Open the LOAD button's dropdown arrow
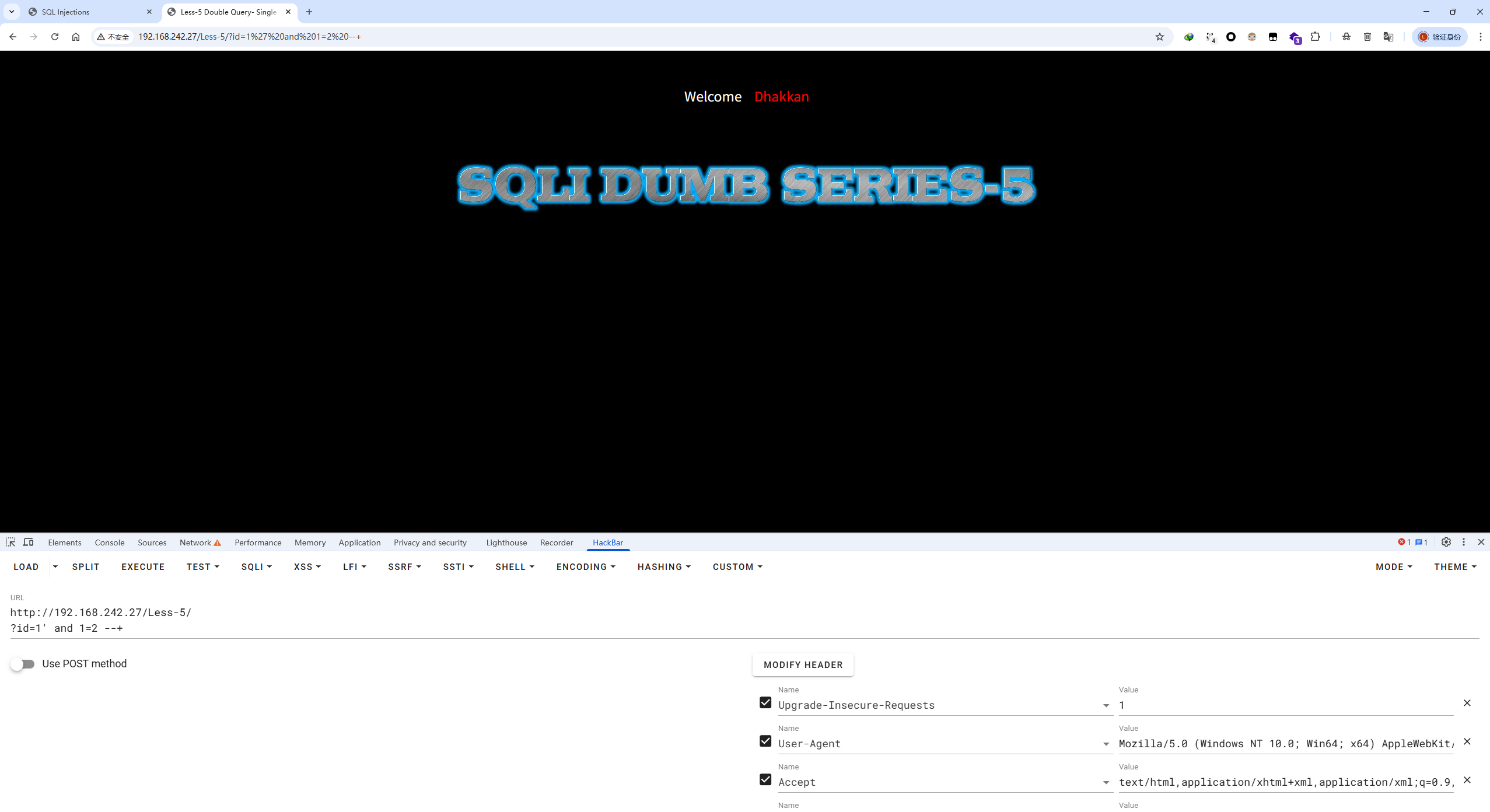 pyautogui.click(x=55, y=566)
